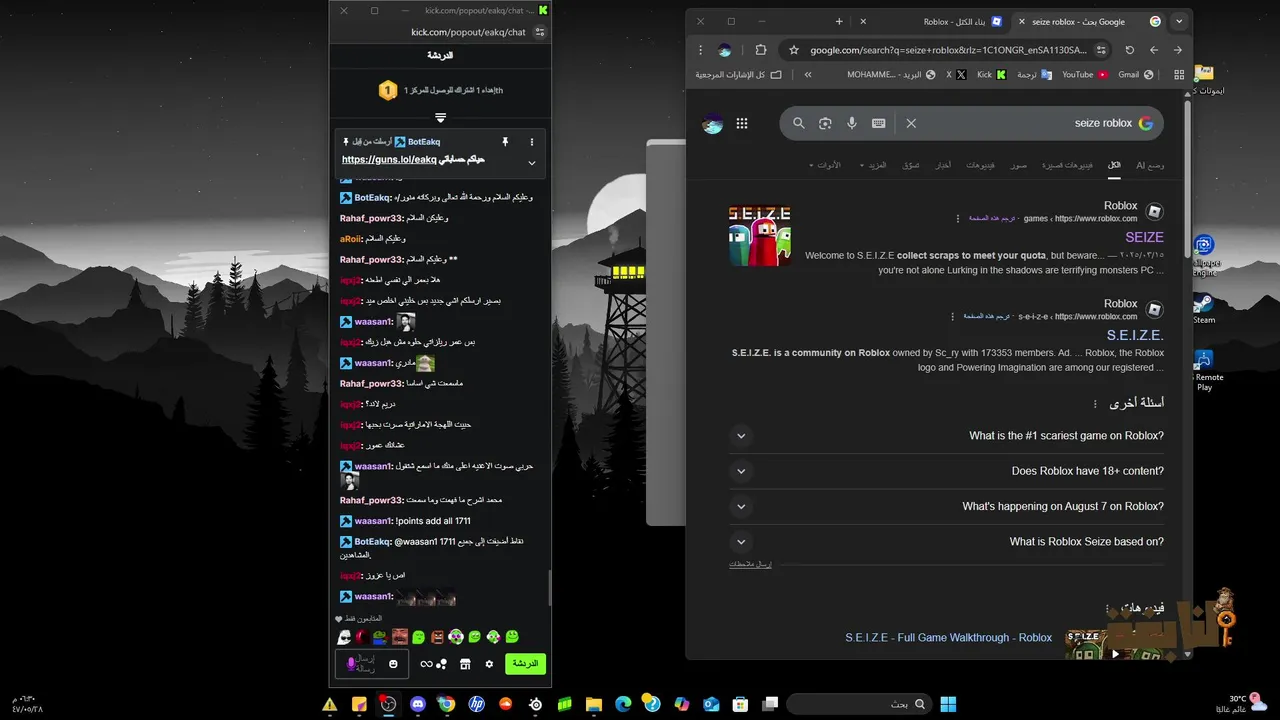1280x720 pixels.
Task: Start voice search with microphone icon
Action: click(852, 123)
